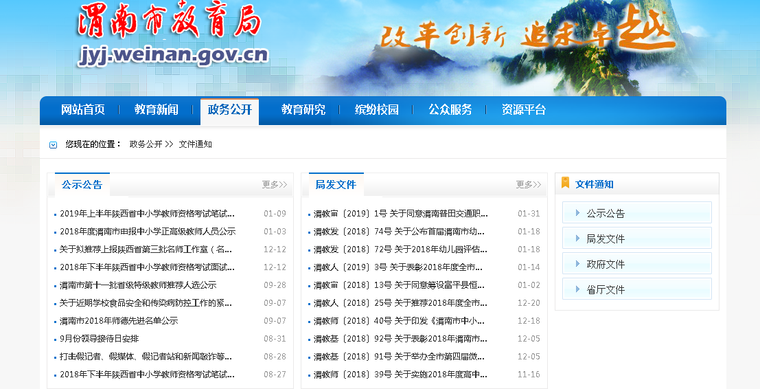760x389 pixels.
Task: Open document 渭教人〔2018〕25号
Action: click(x=400, y=303)
